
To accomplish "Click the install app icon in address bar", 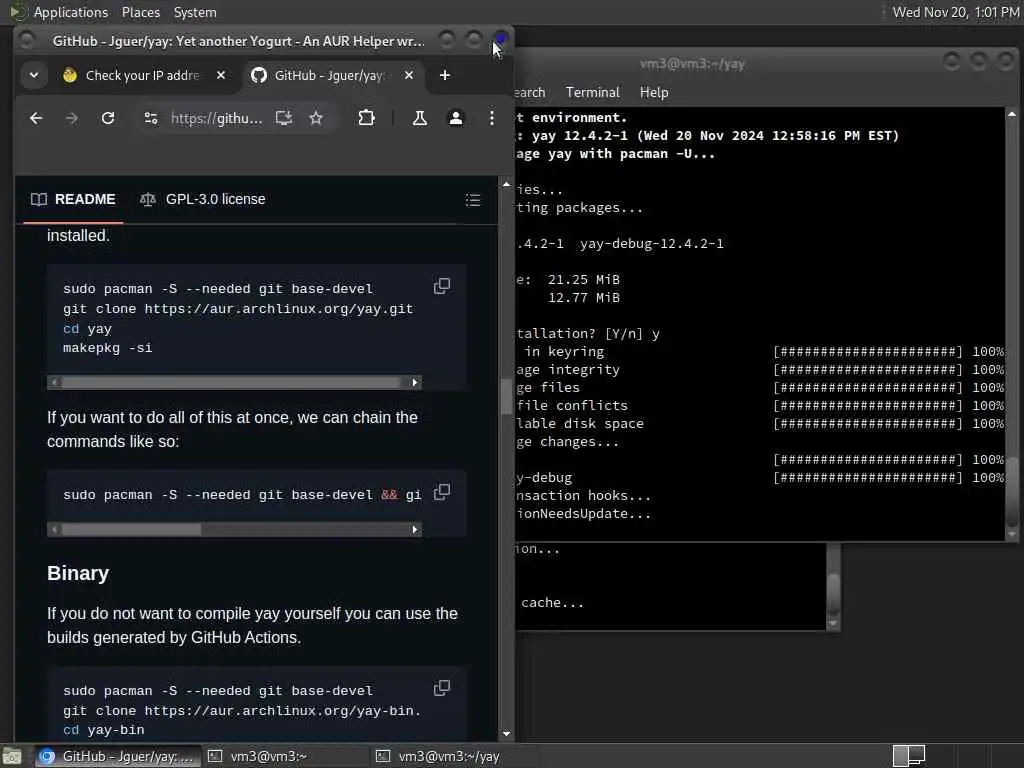I will [283, 118].
